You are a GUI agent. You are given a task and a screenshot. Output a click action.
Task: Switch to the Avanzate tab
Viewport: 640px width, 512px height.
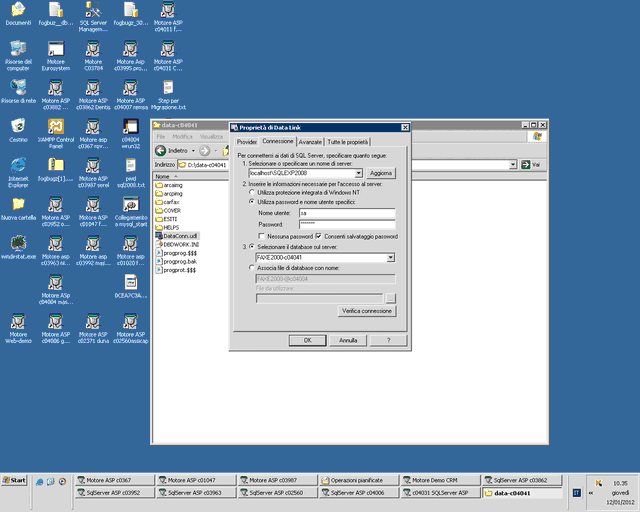(x=310, y=142)
